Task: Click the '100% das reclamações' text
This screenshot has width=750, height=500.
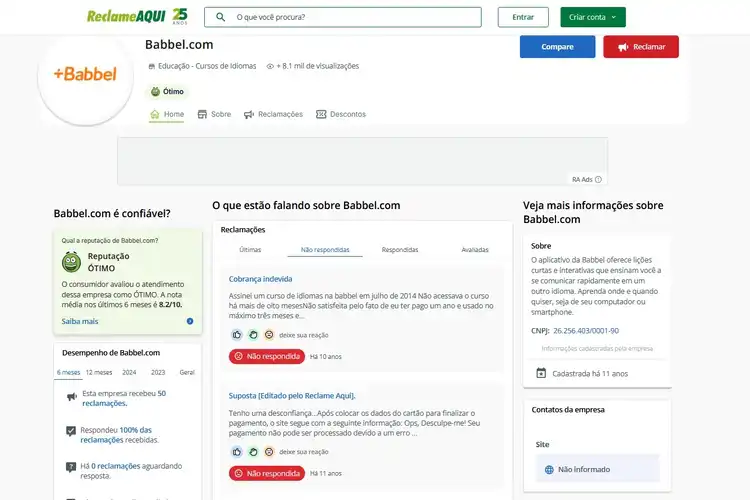Action: (x=116, y=435)
